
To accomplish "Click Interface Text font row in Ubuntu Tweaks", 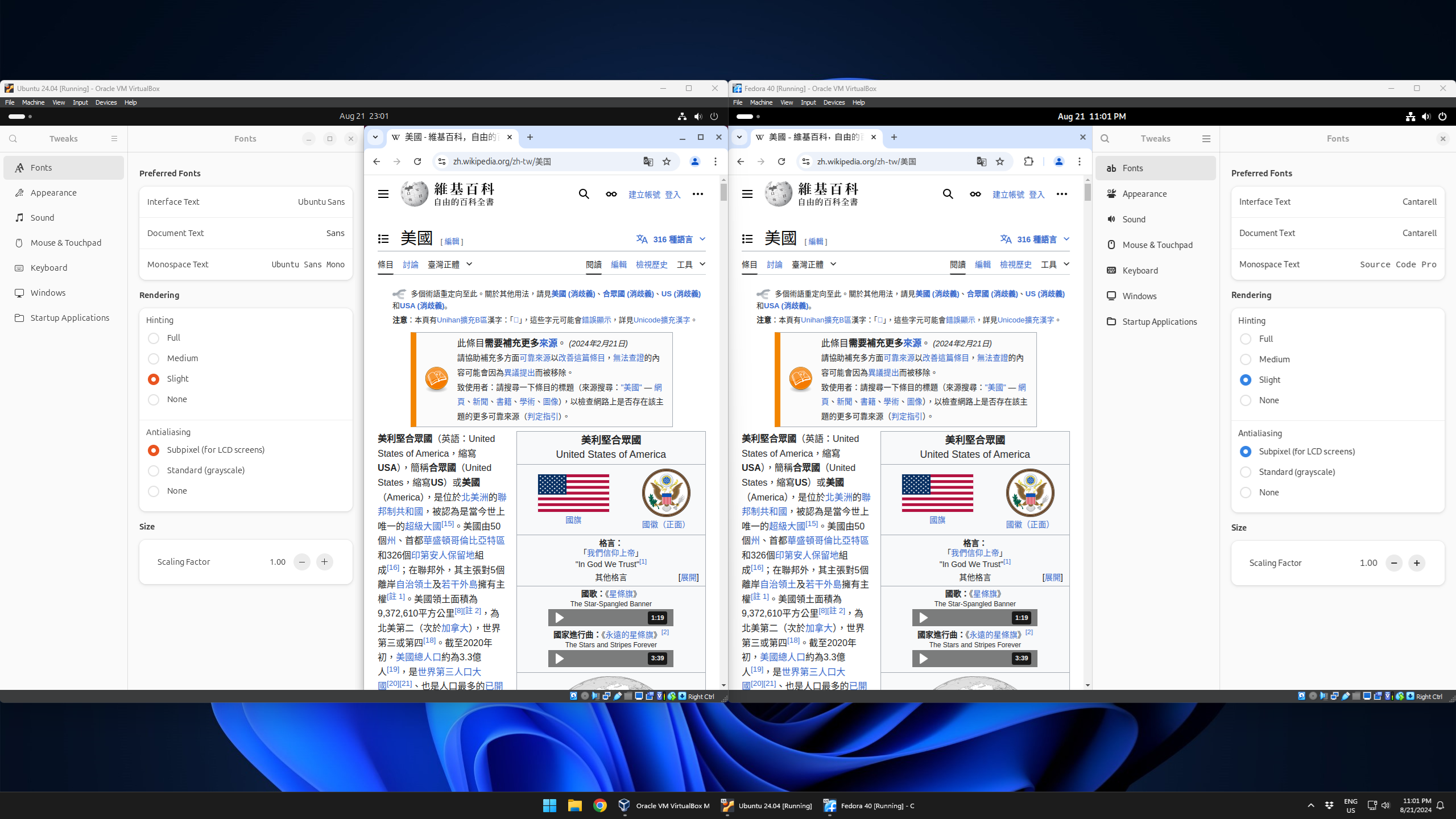I will tap(246, 202).
